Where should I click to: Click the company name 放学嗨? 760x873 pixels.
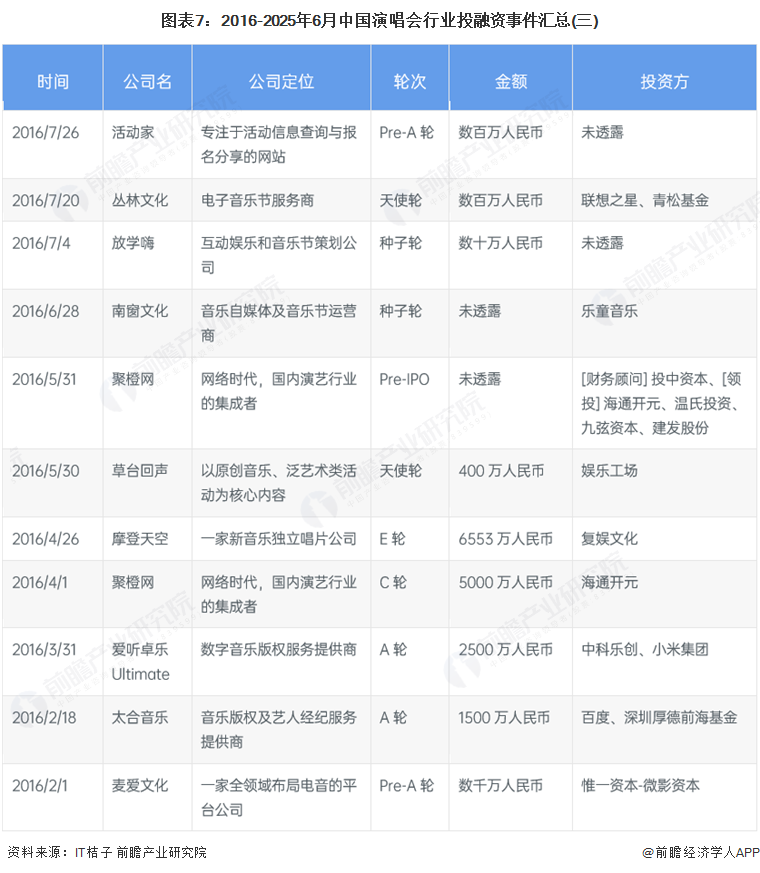(x=133, y=243)
